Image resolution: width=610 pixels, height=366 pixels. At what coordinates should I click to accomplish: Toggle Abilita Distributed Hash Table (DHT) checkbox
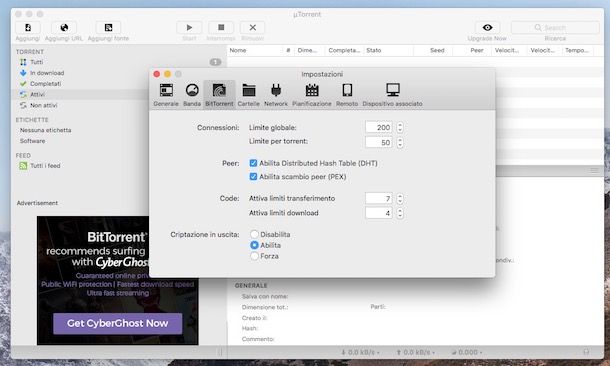(x=253, y=163)
